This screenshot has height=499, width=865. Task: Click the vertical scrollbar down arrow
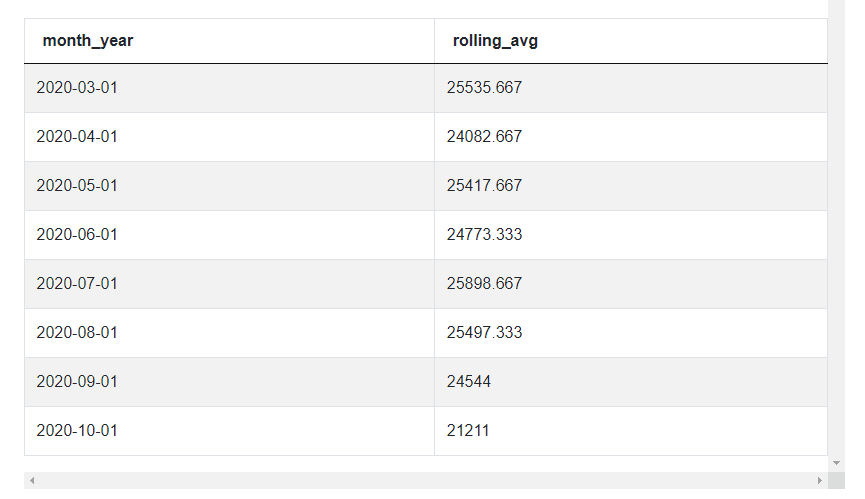coord(836,463)
